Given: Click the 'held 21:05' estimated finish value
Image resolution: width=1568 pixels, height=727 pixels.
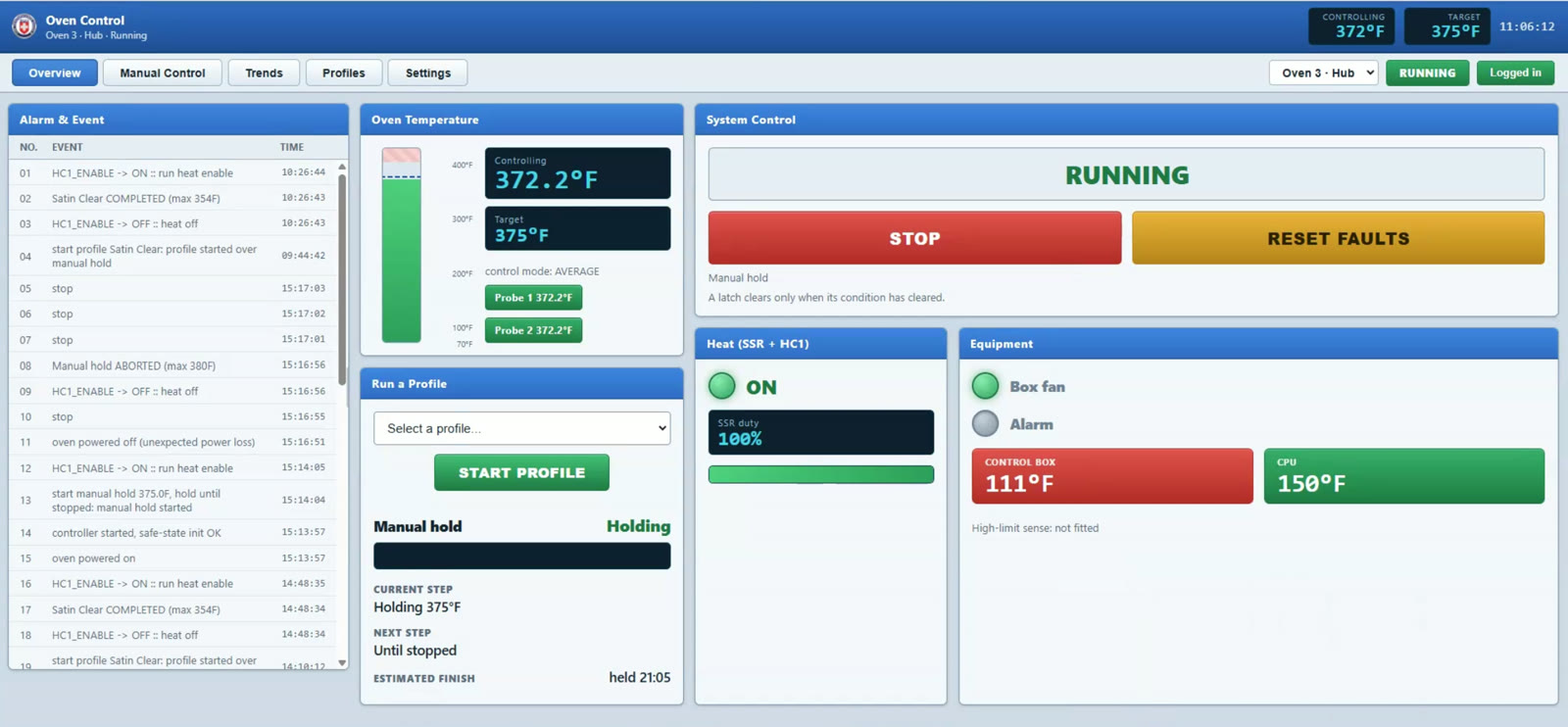Looking at the screenshot, I should [x=640, y=677].
